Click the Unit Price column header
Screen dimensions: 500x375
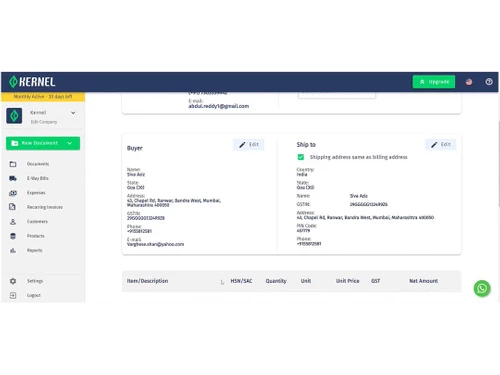347,281
